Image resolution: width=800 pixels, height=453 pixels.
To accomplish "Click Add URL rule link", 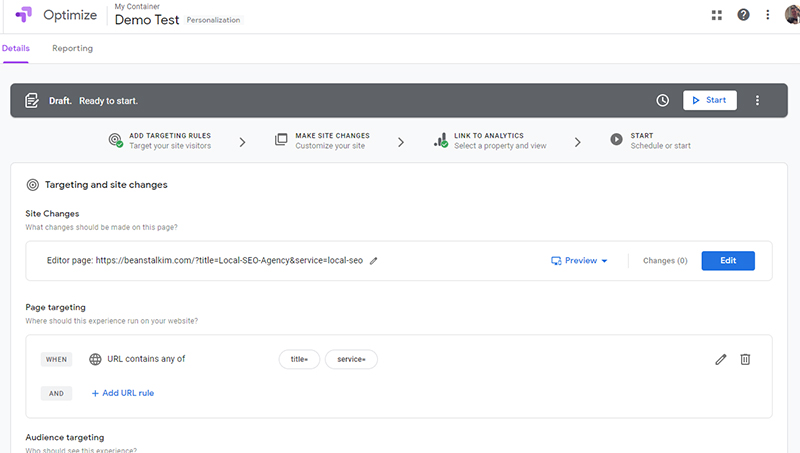I will [x=122, y=393].
